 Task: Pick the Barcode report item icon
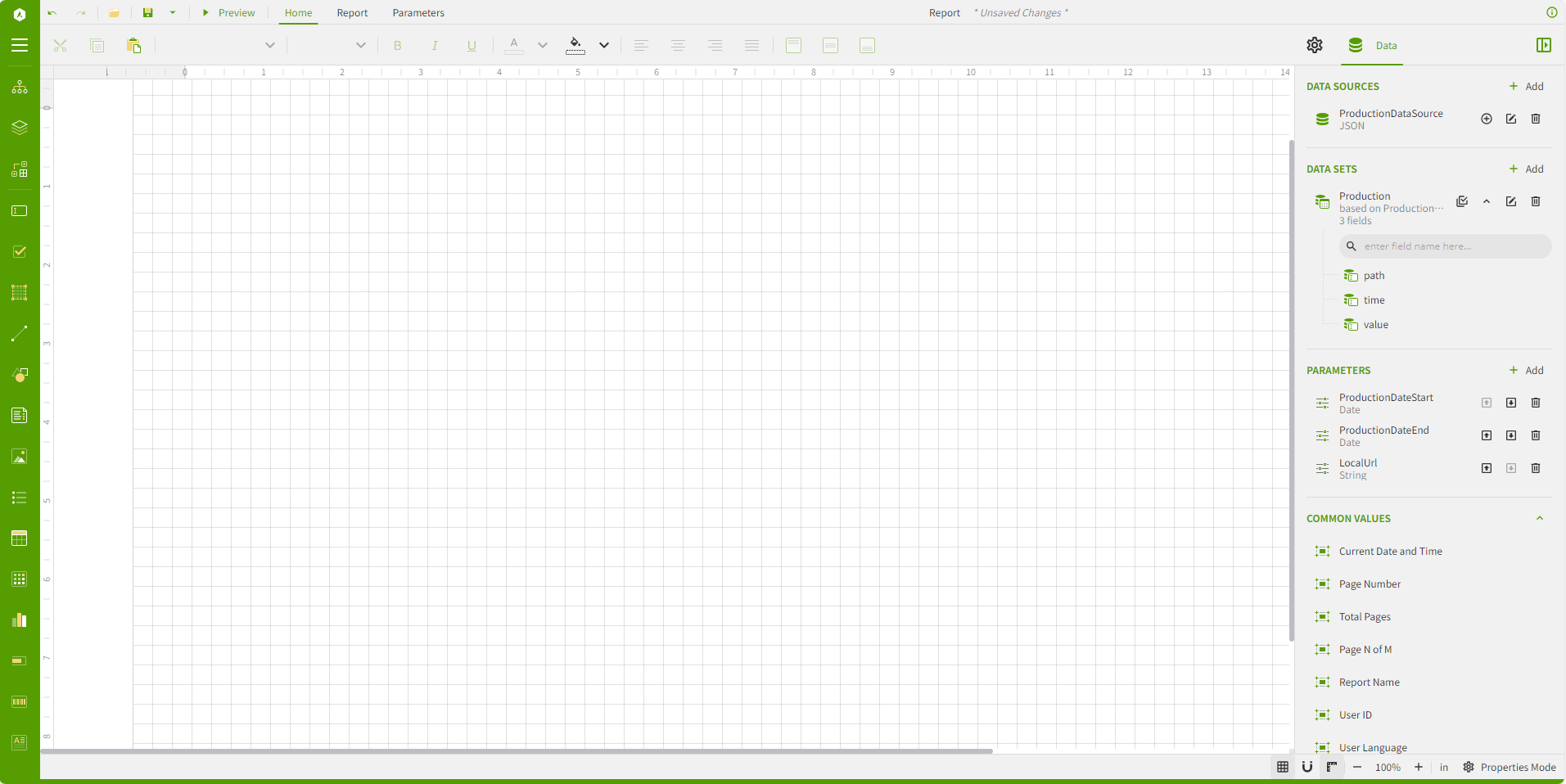pyautogui.click(x=20, y=702)
